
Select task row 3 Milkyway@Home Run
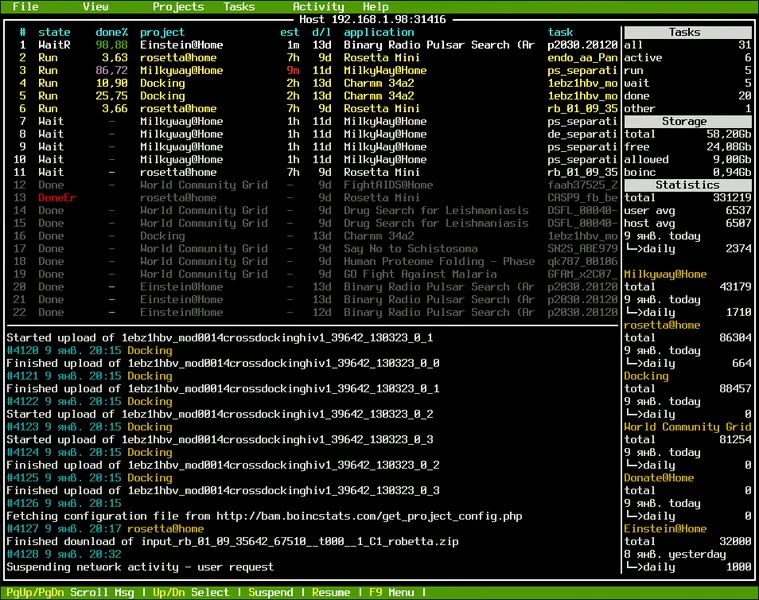312,70
